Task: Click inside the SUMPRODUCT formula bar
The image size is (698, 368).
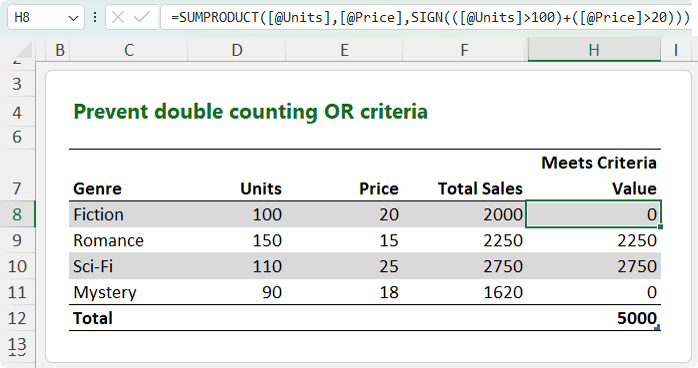Action: 426,18
